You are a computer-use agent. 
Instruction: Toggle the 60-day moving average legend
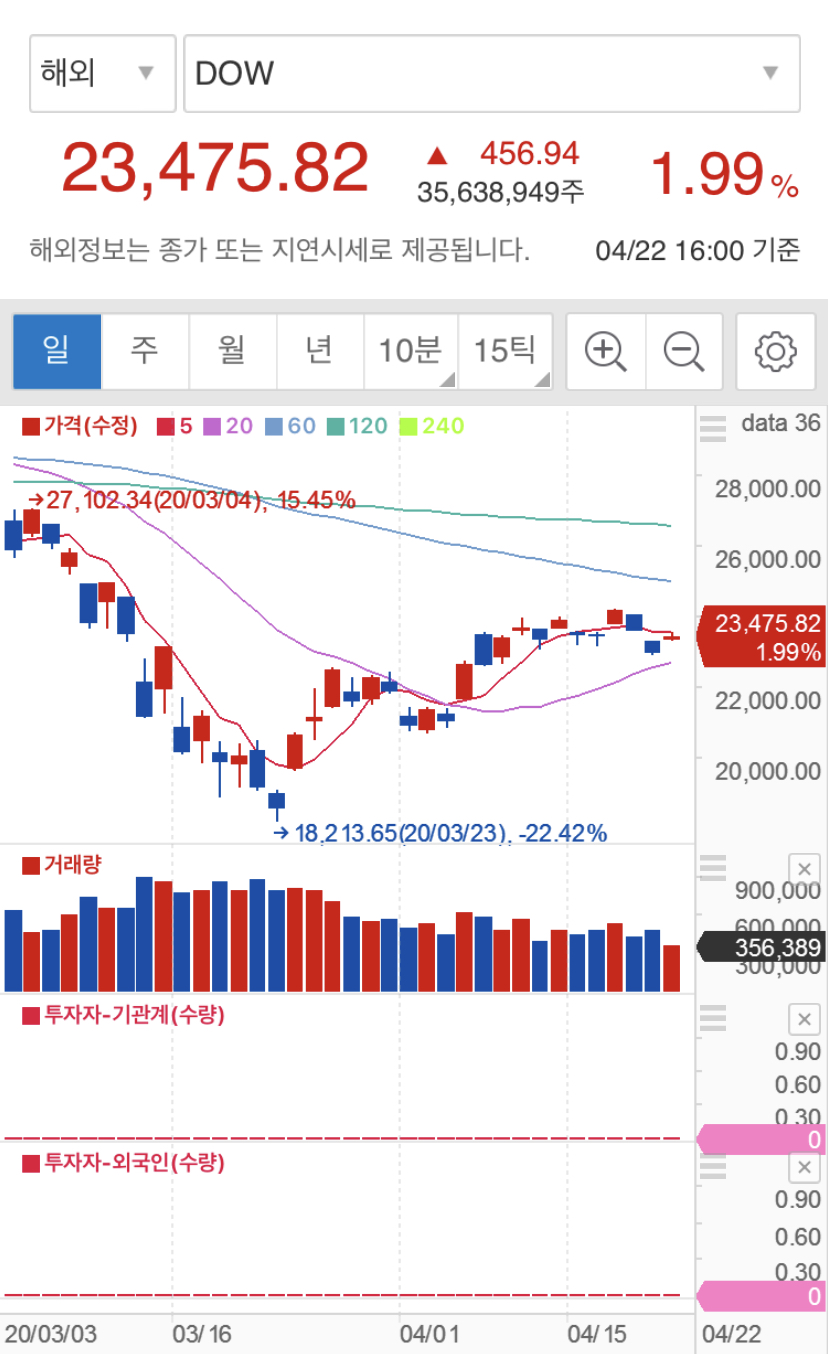[290, 426]
